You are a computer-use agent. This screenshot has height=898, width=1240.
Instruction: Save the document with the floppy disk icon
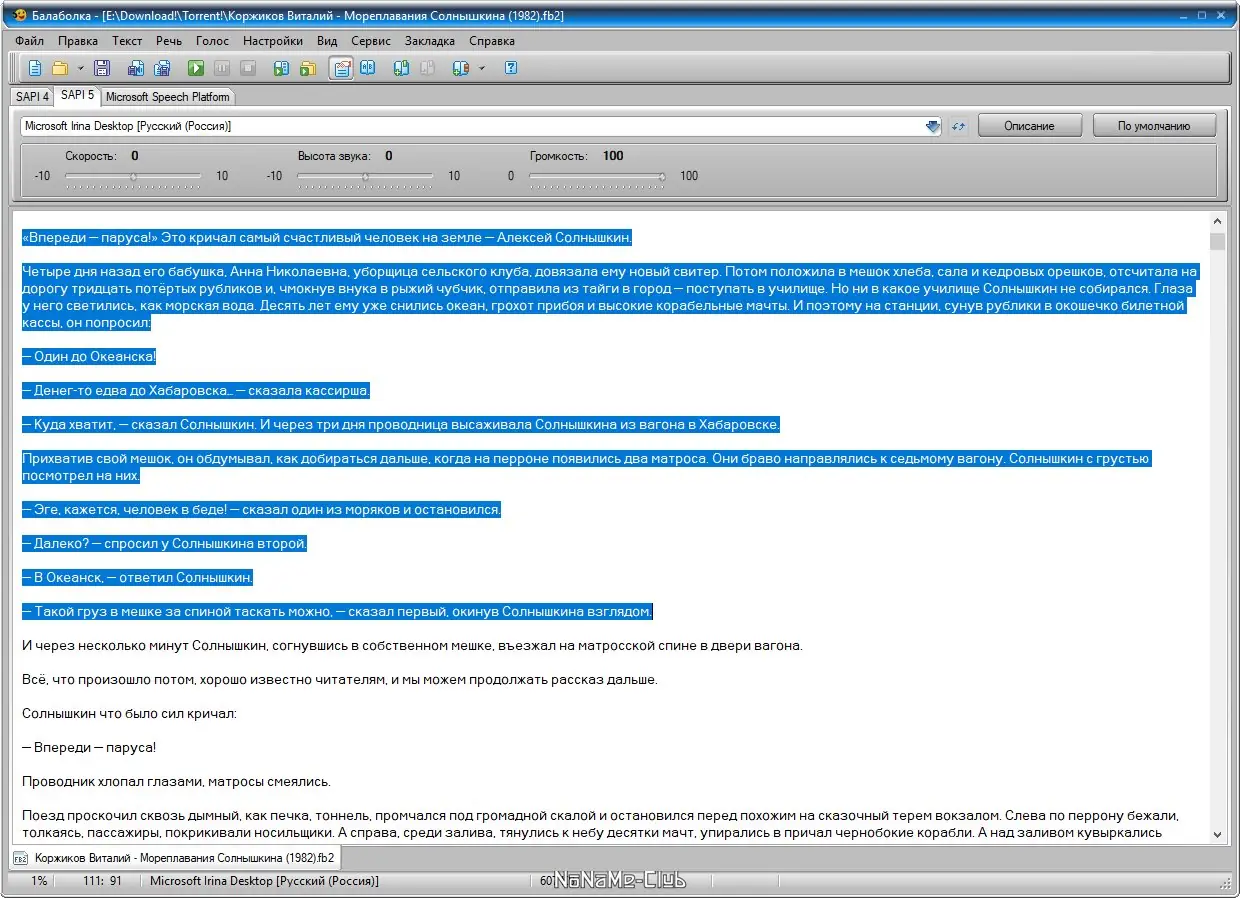click(x=101, y=68)
